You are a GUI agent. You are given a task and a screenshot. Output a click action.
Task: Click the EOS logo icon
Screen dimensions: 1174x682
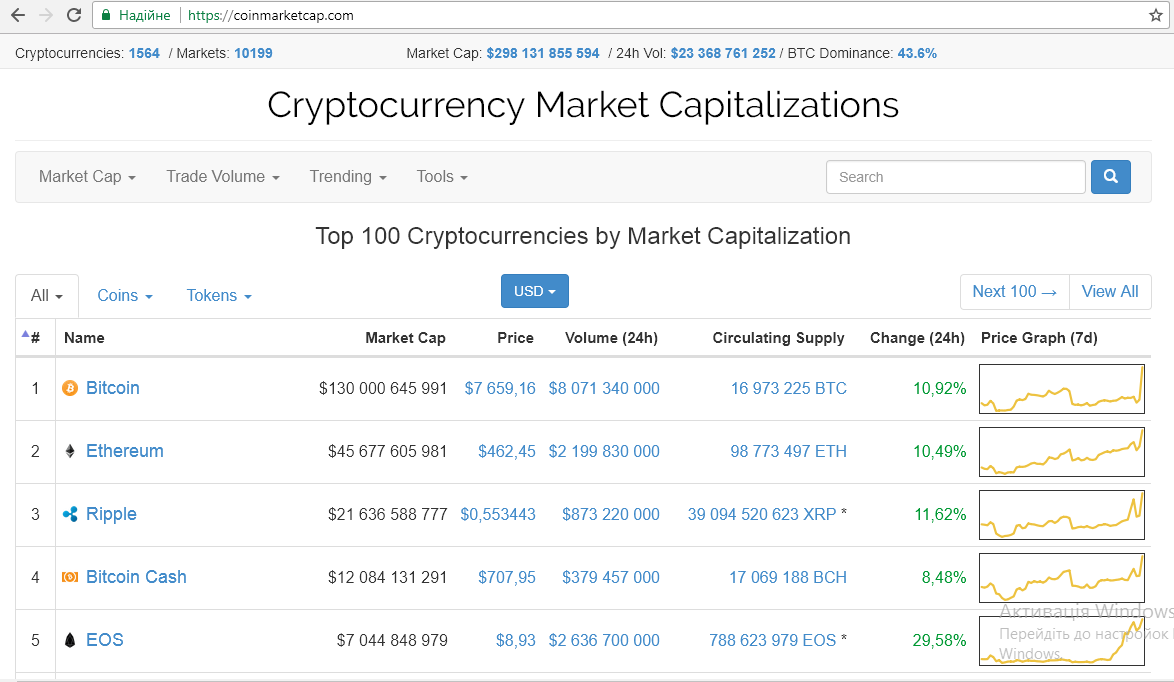pyautogui.click(x=70, y=639)
